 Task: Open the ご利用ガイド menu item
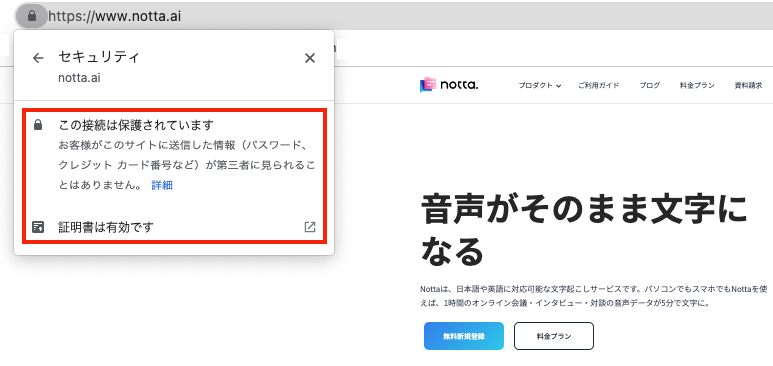[x=598, y=85]
